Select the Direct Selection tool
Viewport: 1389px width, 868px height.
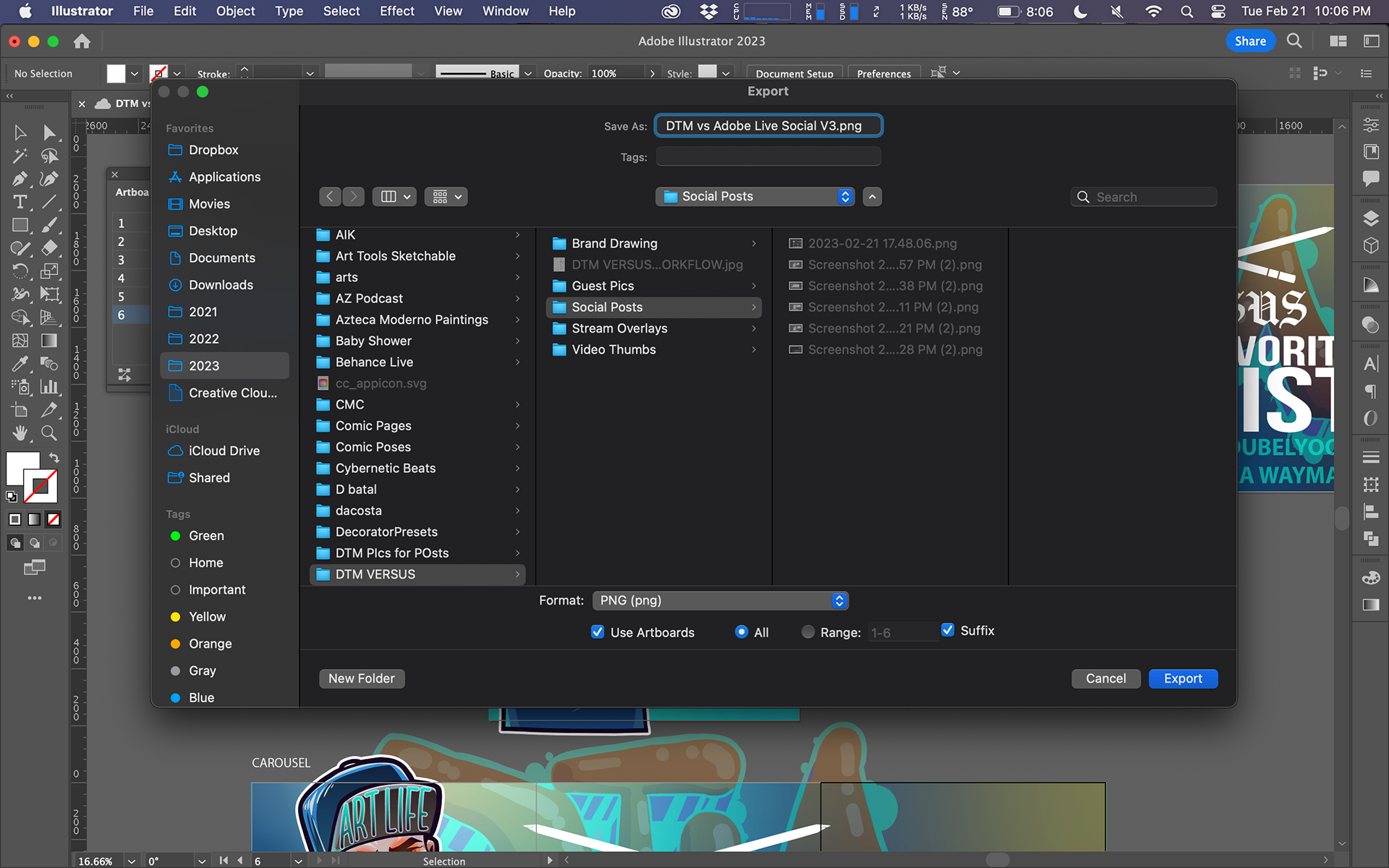49,132
